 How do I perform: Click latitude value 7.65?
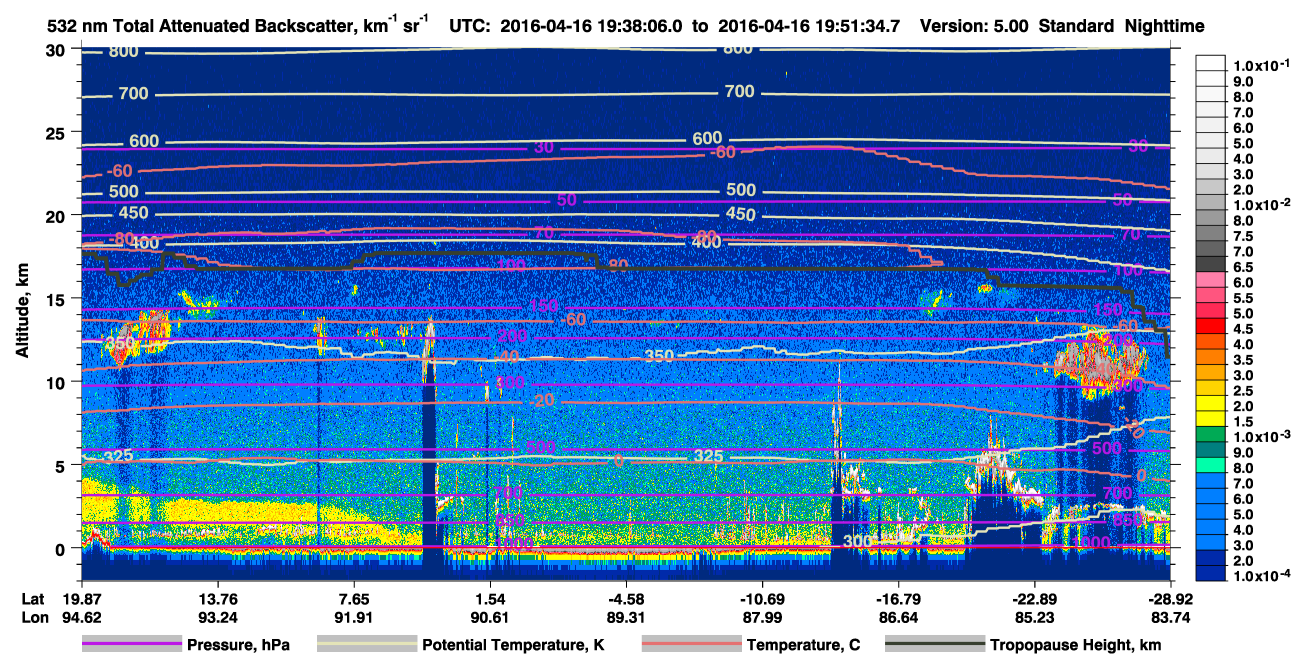point(355,599)
